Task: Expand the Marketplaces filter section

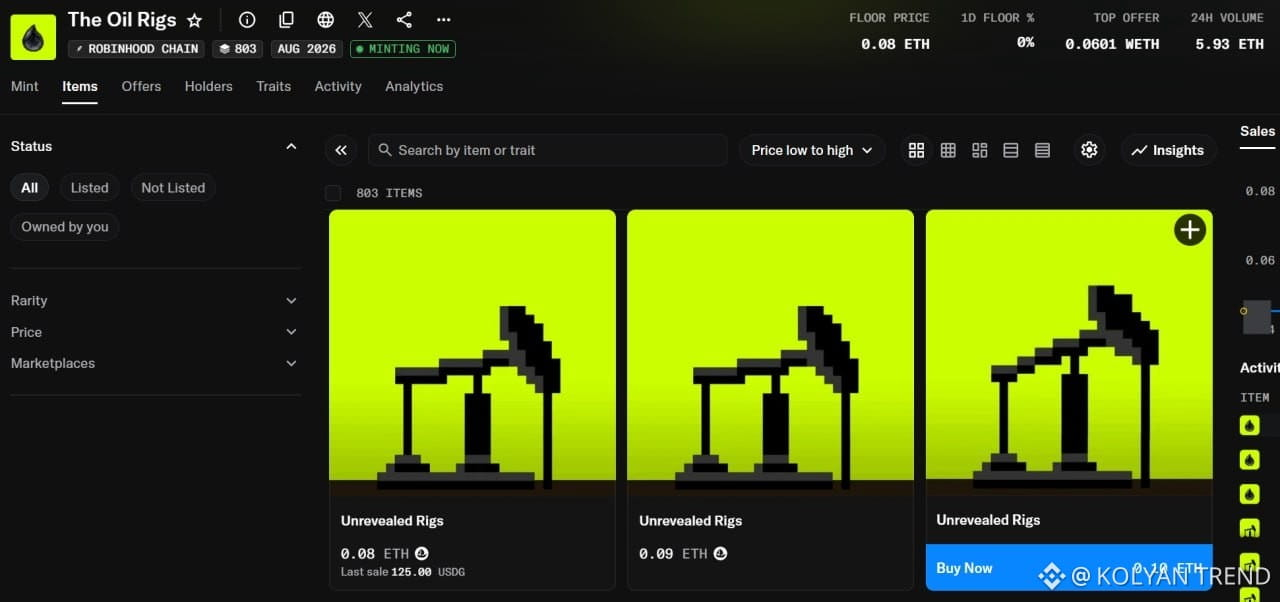Action: click(x=155, y=363)
